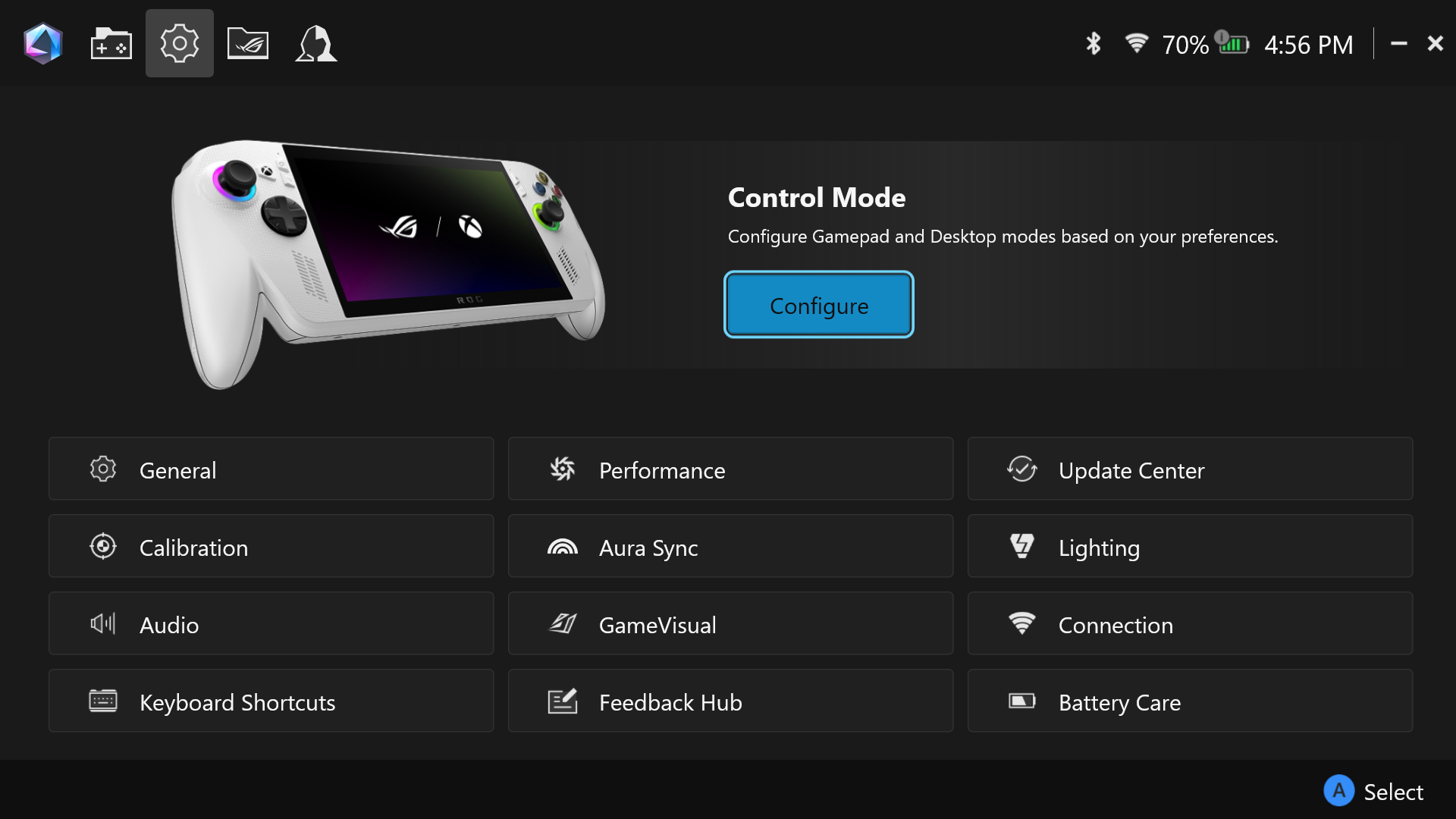The image size is (1456, 819).
Task: Open Performance settings
Action: [x=730, y=469]
